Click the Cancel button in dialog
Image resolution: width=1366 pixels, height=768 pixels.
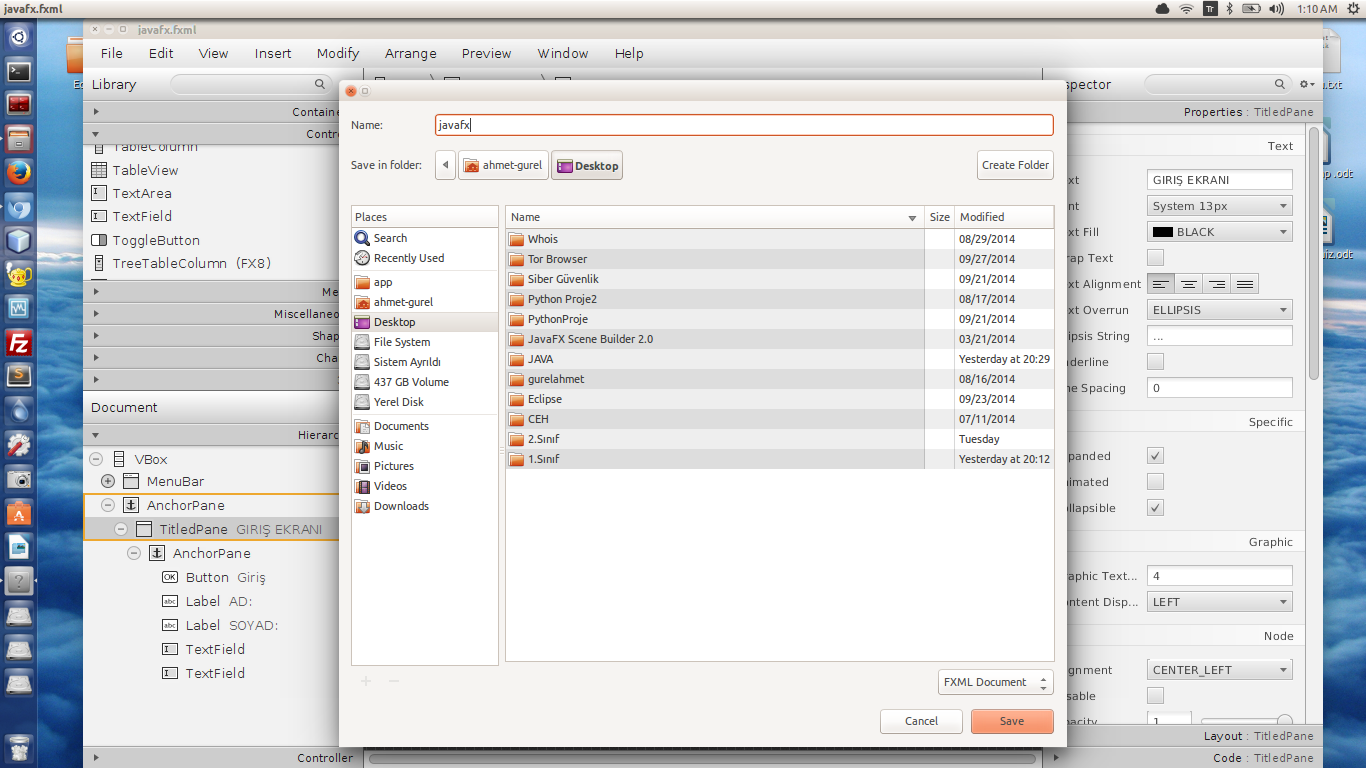click(x=921, y=721)
